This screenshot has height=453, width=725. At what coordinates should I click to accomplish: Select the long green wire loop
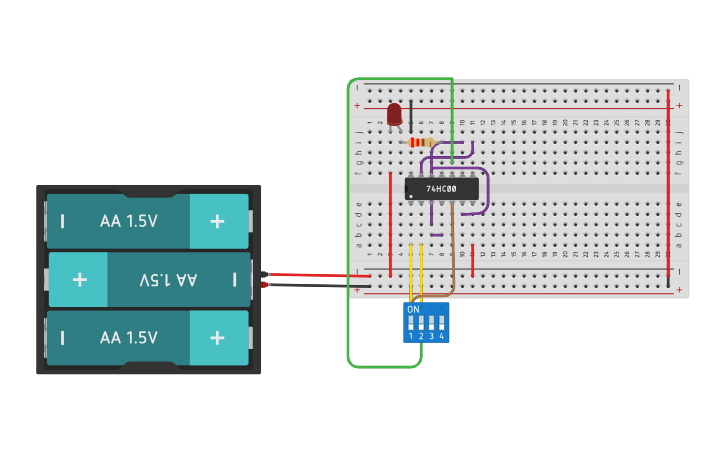pos(348,222)
